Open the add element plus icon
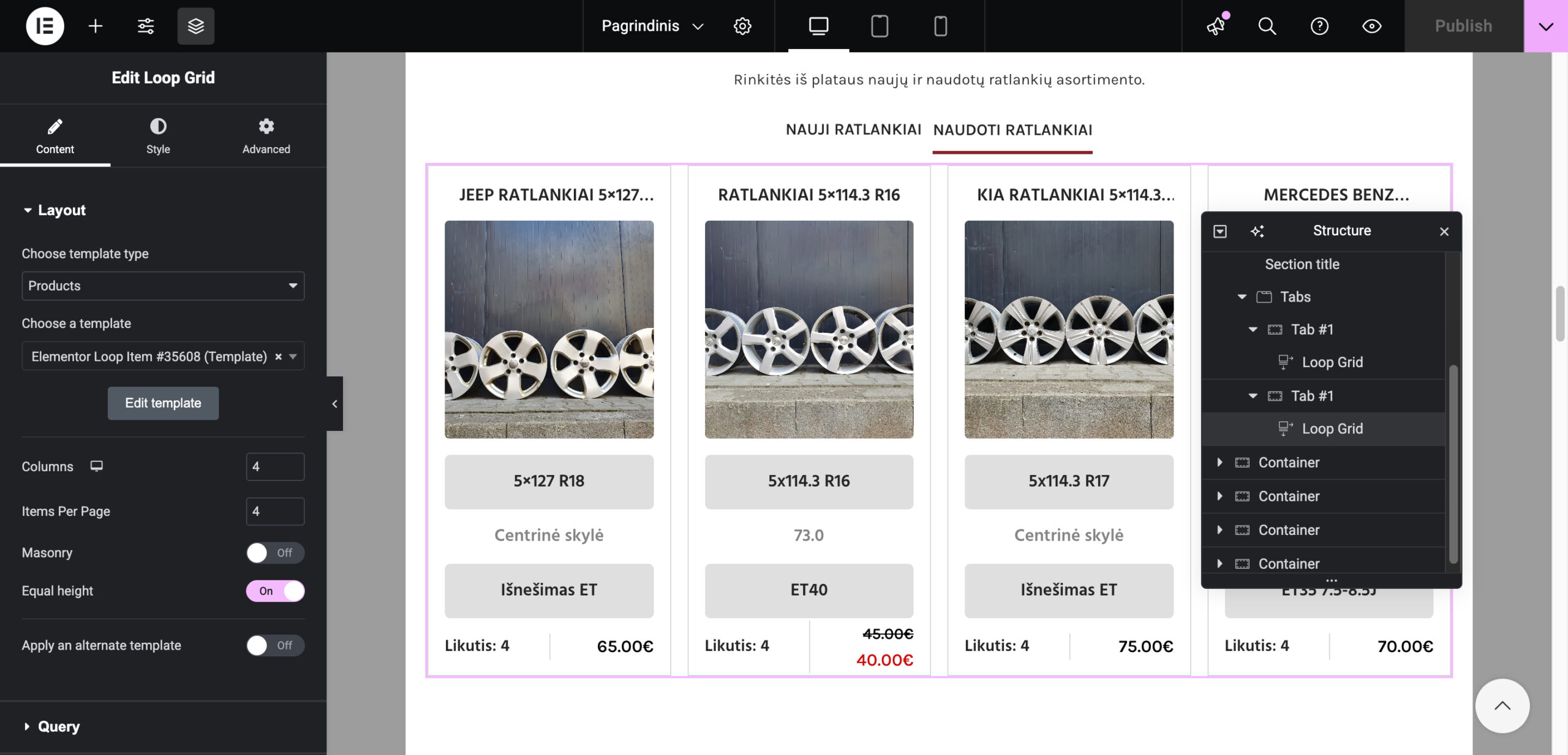Screen dimensions: 1568x755 95,26
